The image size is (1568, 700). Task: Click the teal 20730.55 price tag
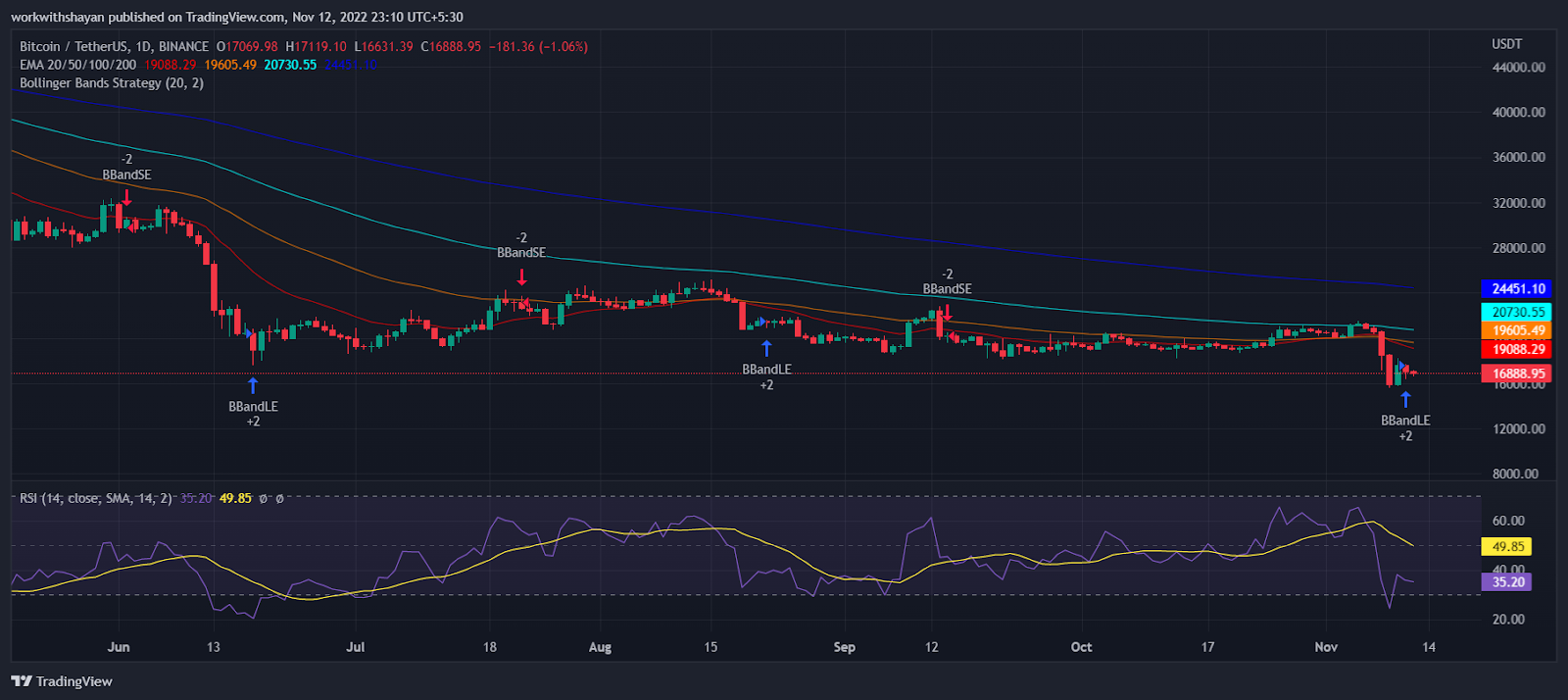1517,312
